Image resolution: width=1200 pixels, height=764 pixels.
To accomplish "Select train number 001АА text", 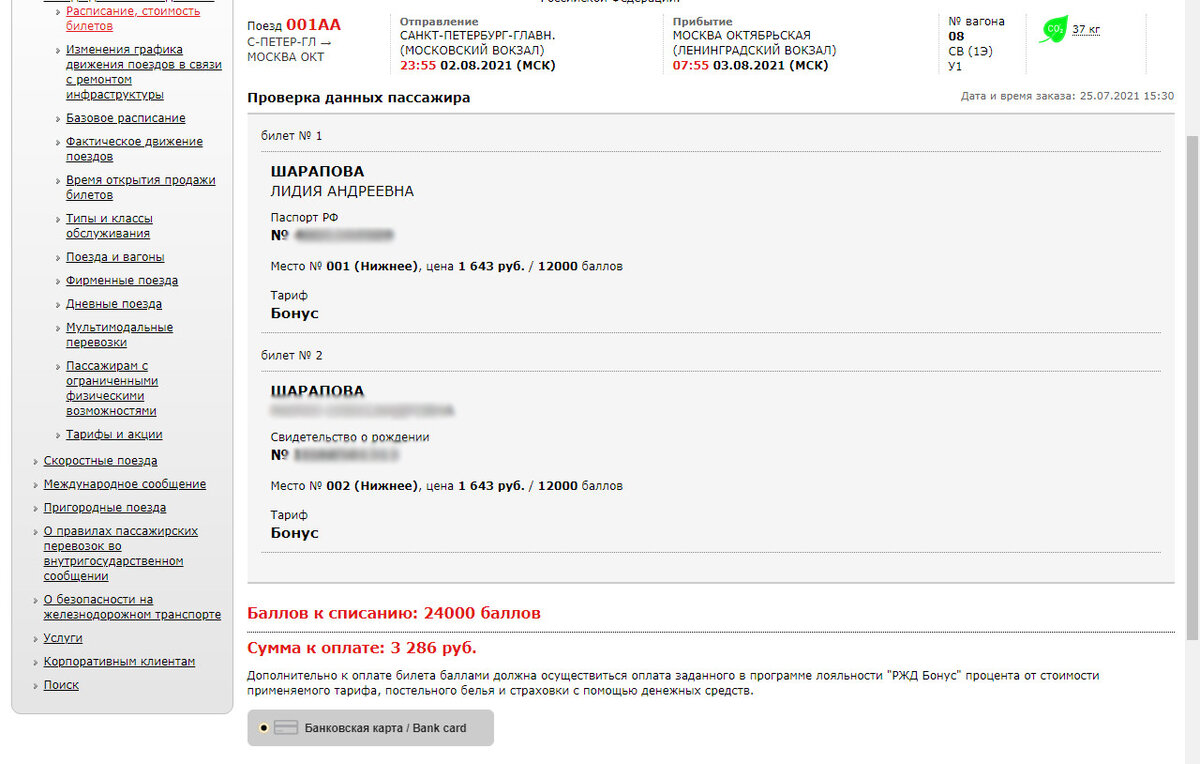I will pos(313,24).
